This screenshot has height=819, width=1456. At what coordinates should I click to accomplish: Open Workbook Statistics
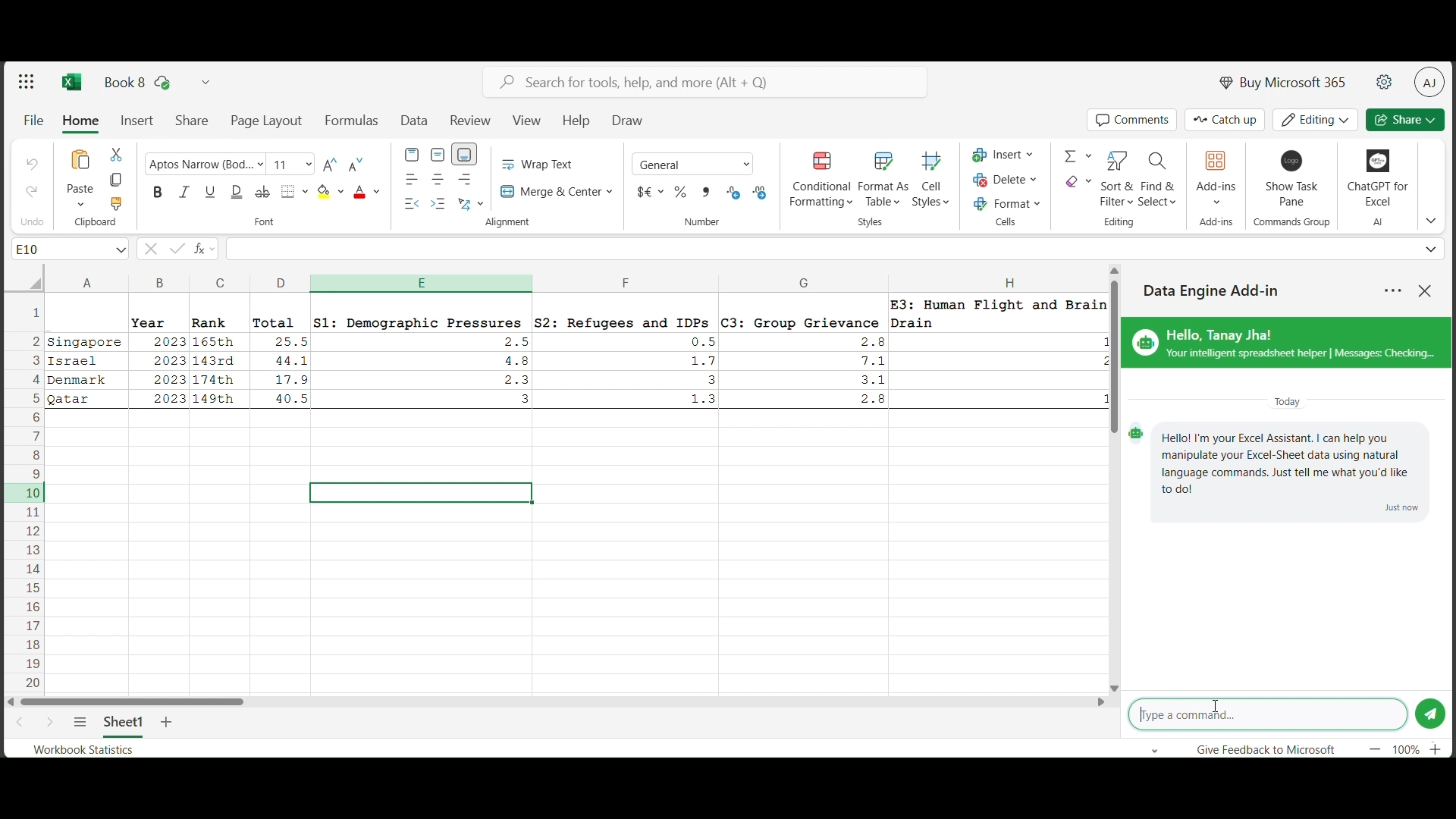83,751
